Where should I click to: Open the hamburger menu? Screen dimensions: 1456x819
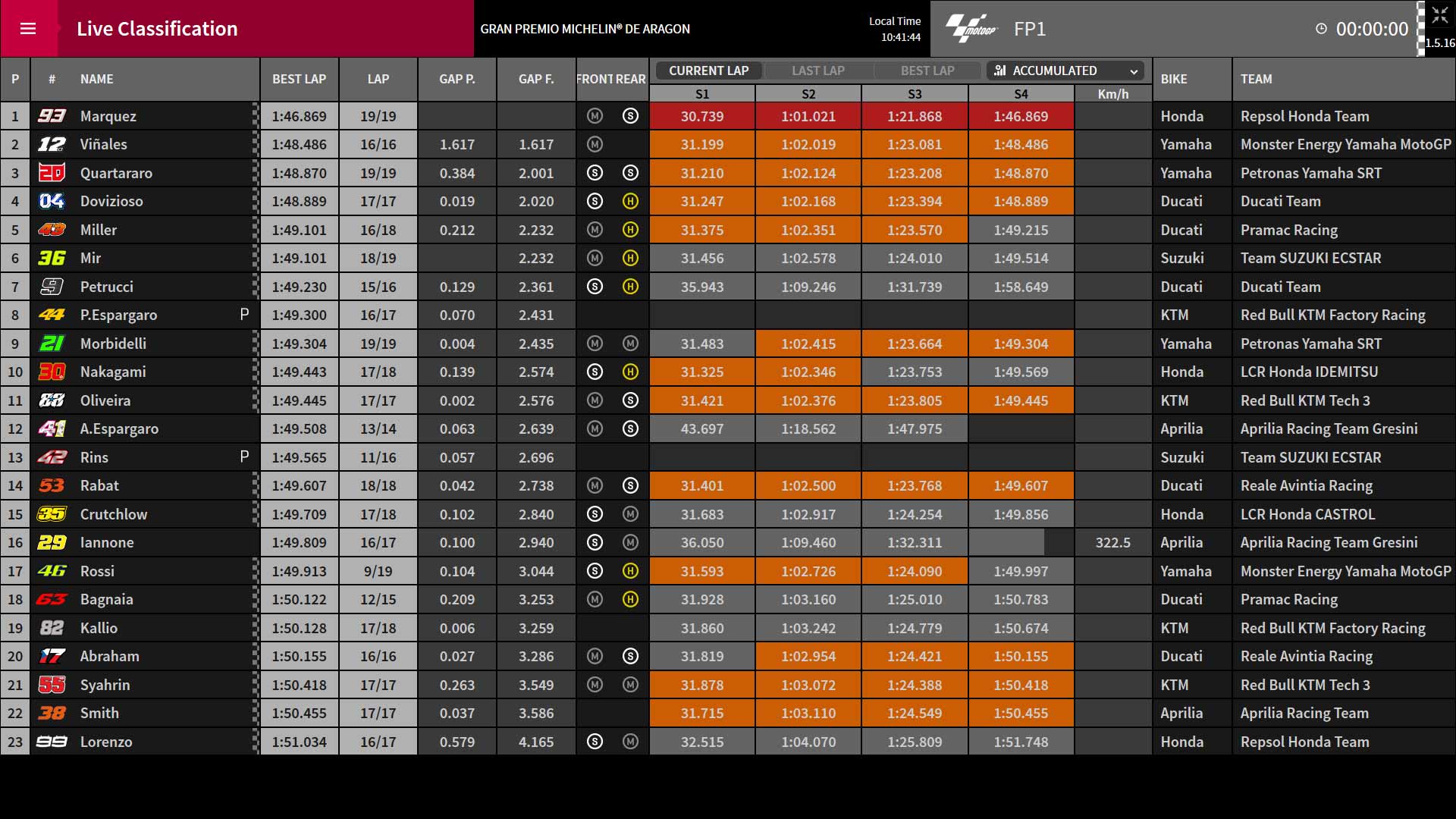point(28,29)
